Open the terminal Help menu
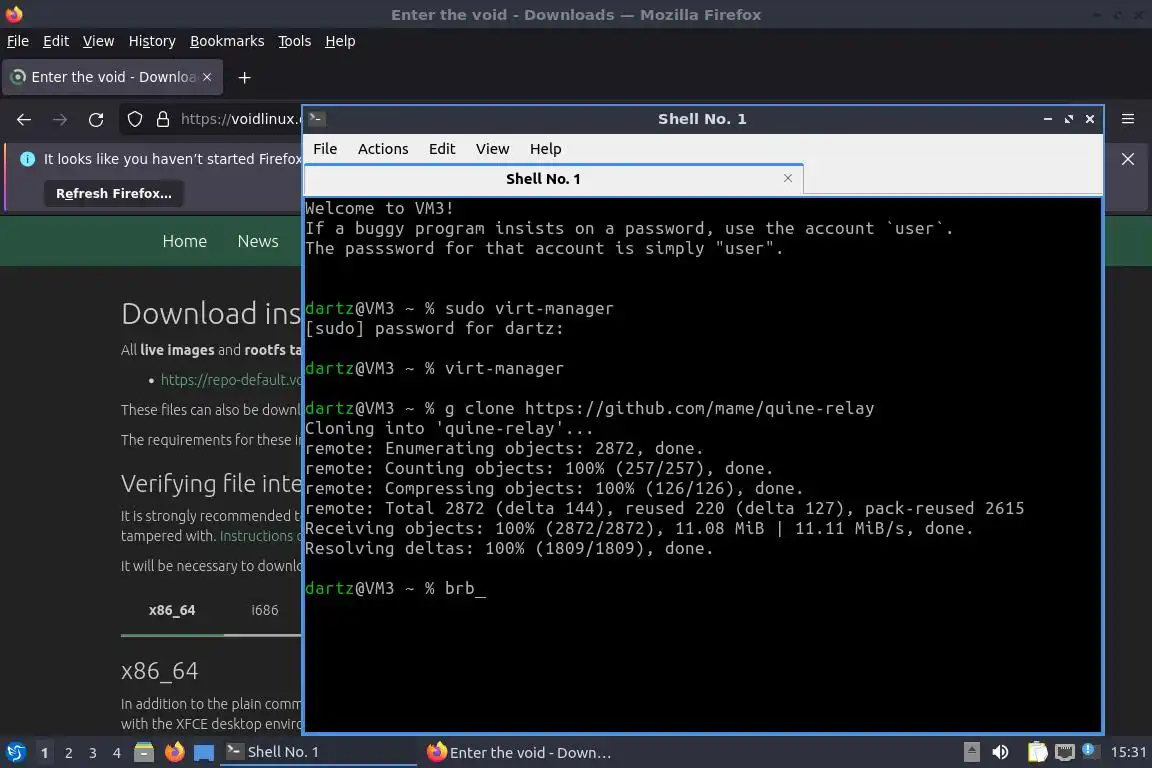This screenshot has width=1152, height=768. click(x=546, y=148)
